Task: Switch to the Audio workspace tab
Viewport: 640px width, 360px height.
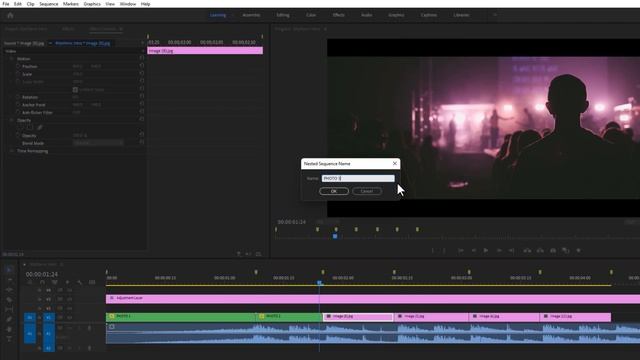Action: click(367, 15)
